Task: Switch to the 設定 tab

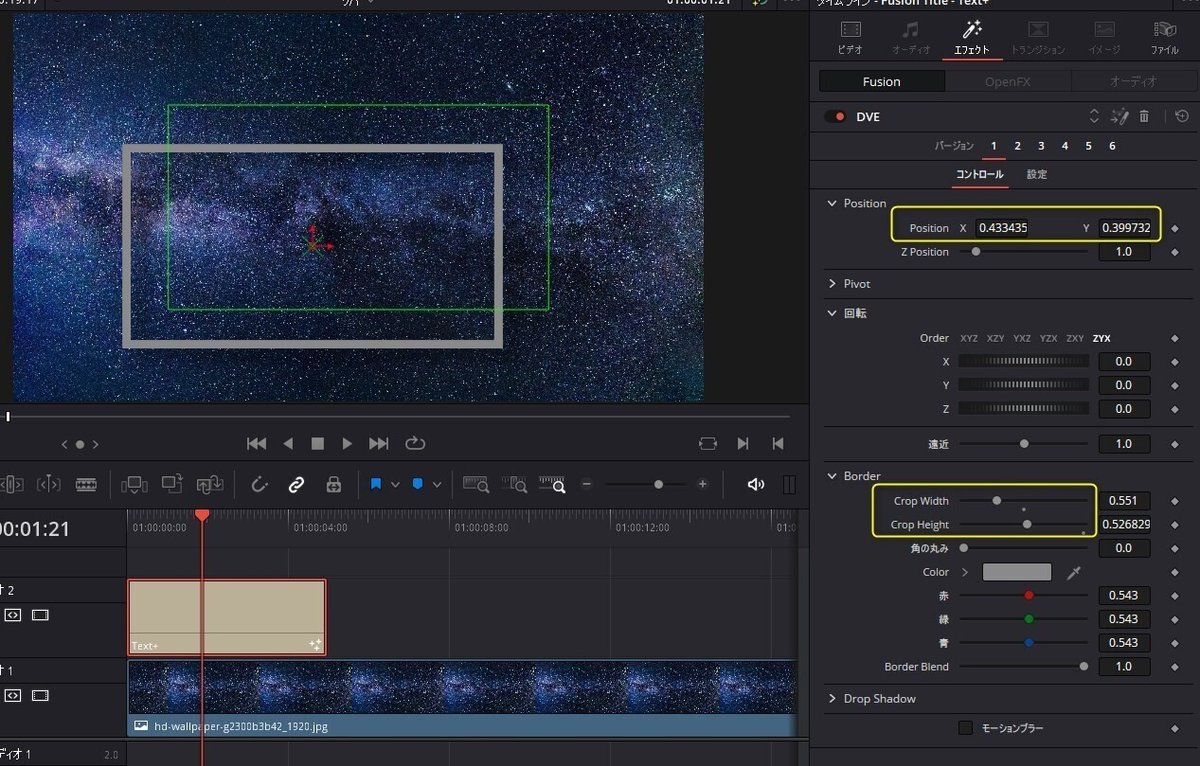Action: coord(1037,175)
